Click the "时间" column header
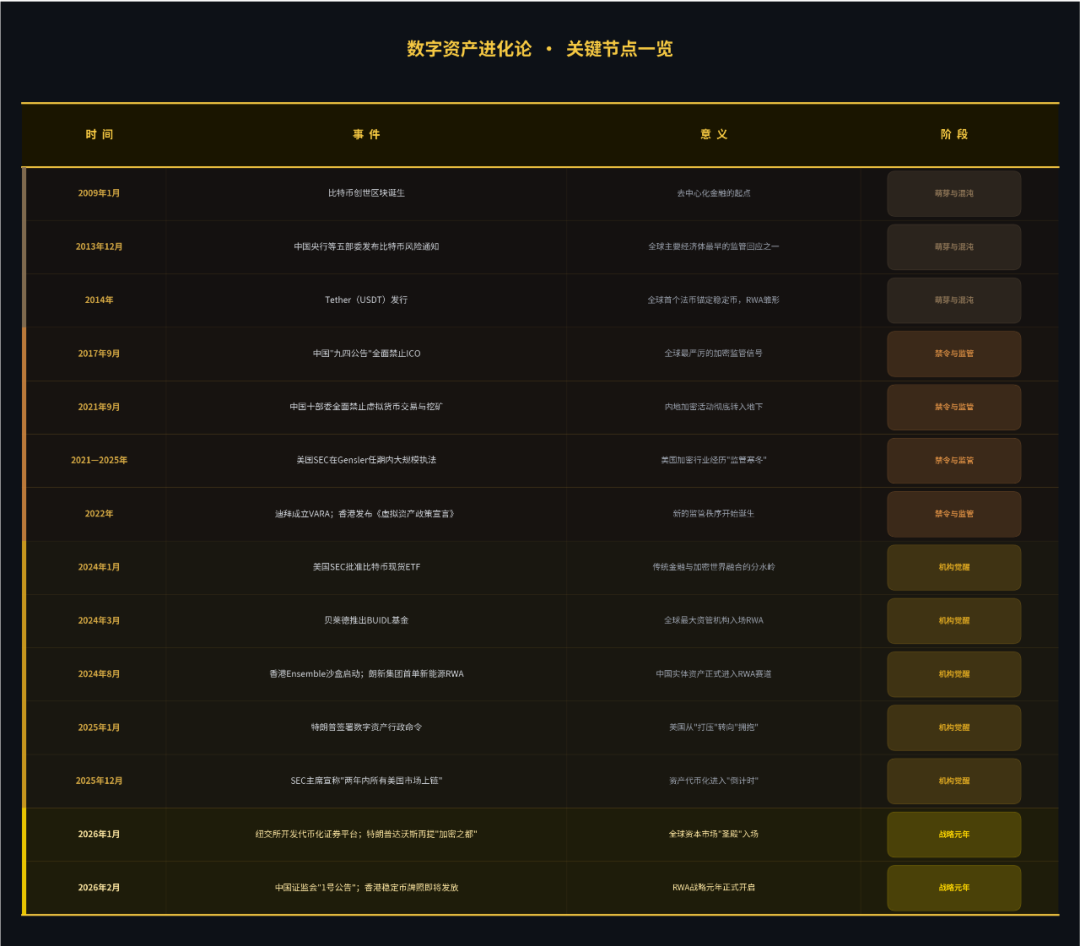Image resolution: width=1080 pixels, height=946 pixels. (99, 134)
